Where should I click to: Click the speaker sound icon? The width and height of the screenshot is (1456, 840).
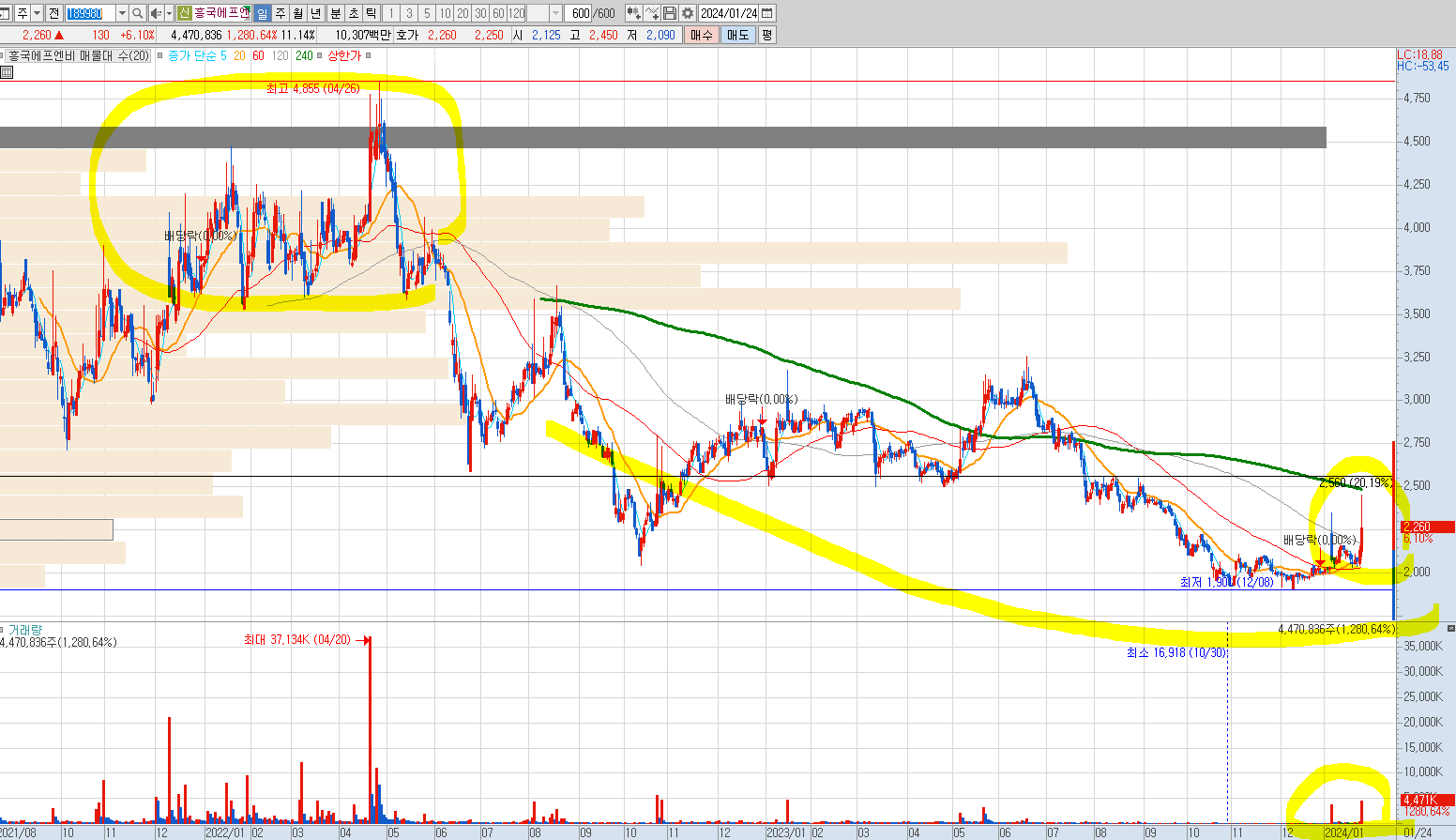pos(156,13)
